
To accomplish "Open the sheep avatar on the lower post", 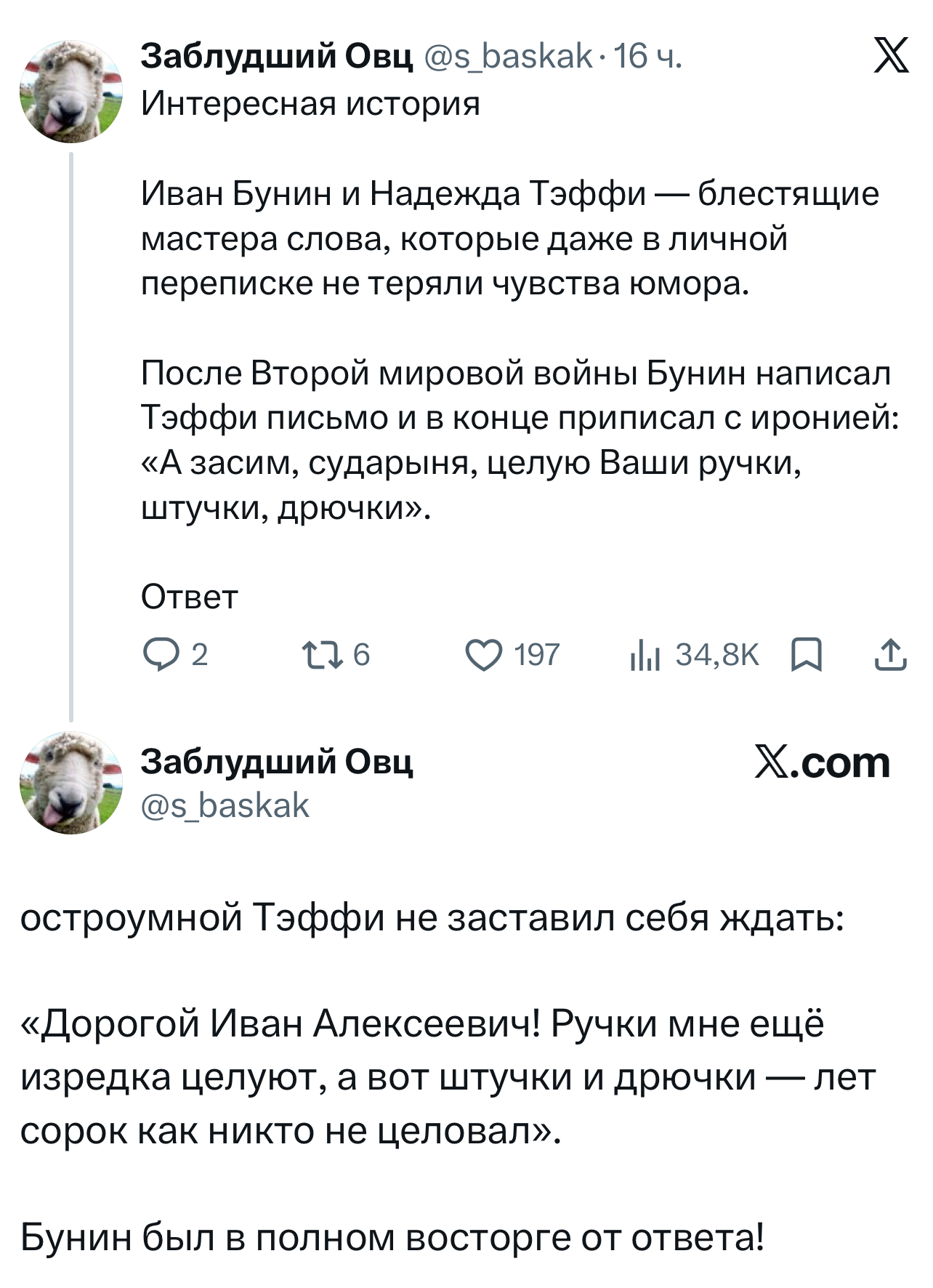I will (70, 783).
